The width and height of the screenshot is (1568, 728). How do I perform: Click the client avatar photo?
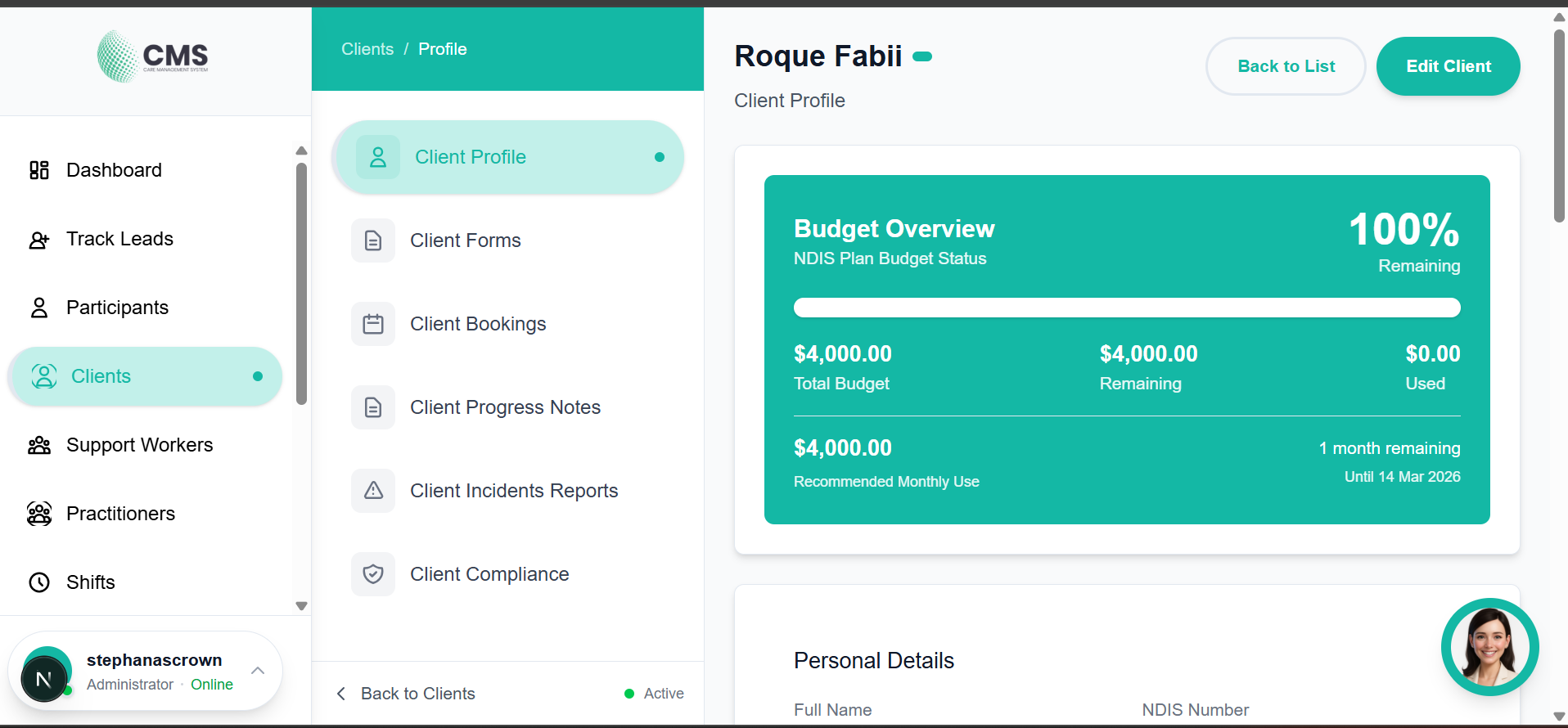coord(1489,647)
